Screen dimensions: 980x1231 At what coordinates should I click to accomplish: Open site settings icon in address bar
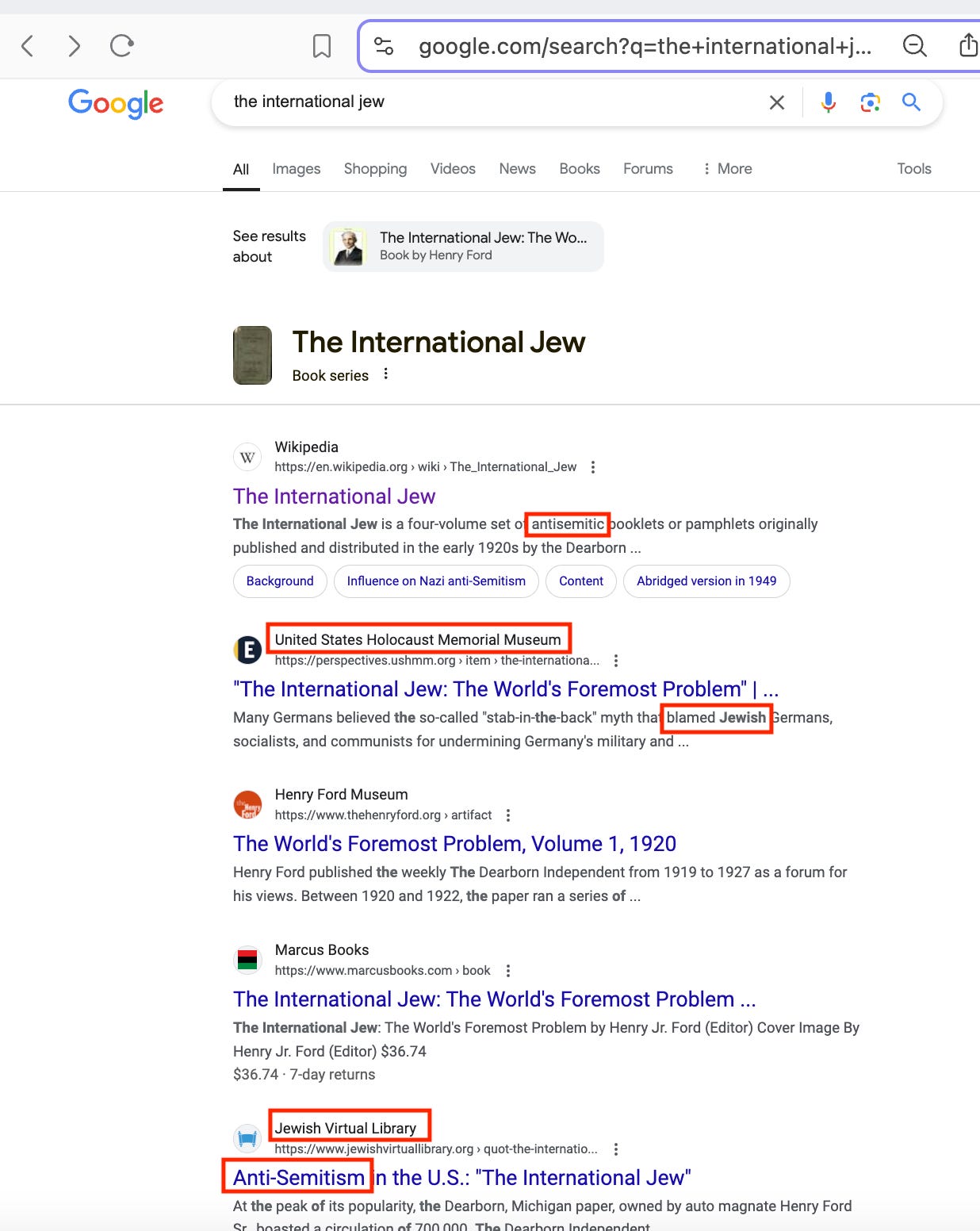pos(384,46)
